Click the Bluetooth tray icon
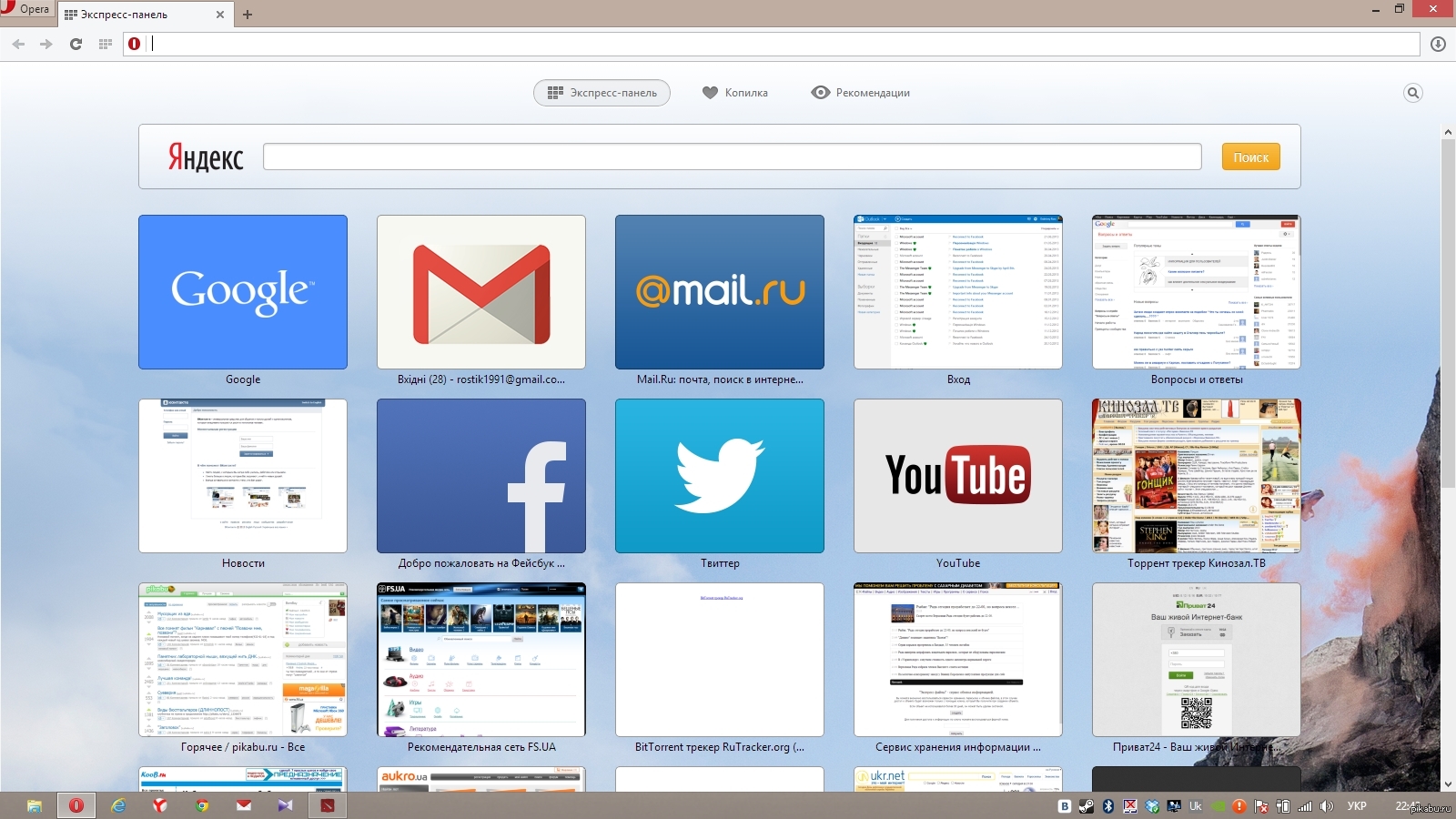This screenshot has width=1456, height=819. click(x=1108, y=806)
